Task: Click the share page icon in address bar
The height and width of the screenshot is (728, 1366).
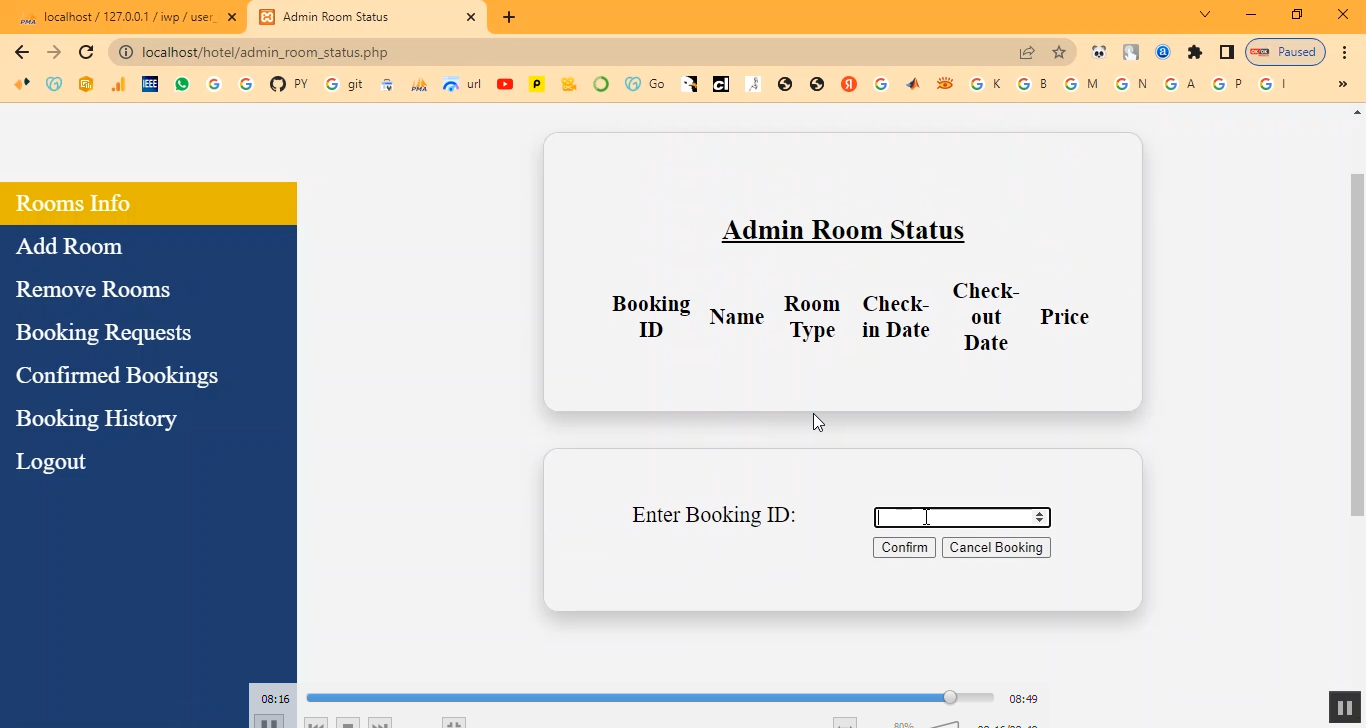Action: pos(1027,53)
